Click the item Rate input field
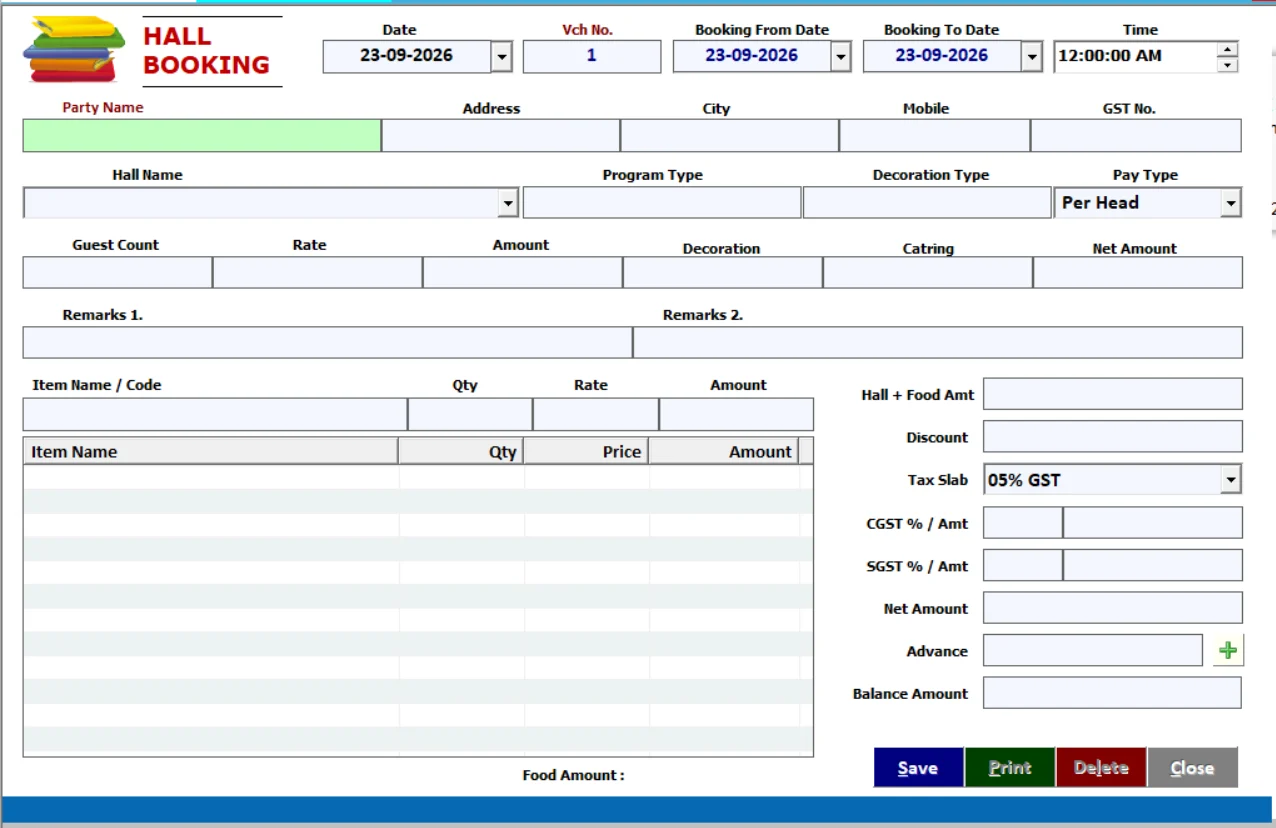This screenshot has width=1276, height=828. (596, 414)
